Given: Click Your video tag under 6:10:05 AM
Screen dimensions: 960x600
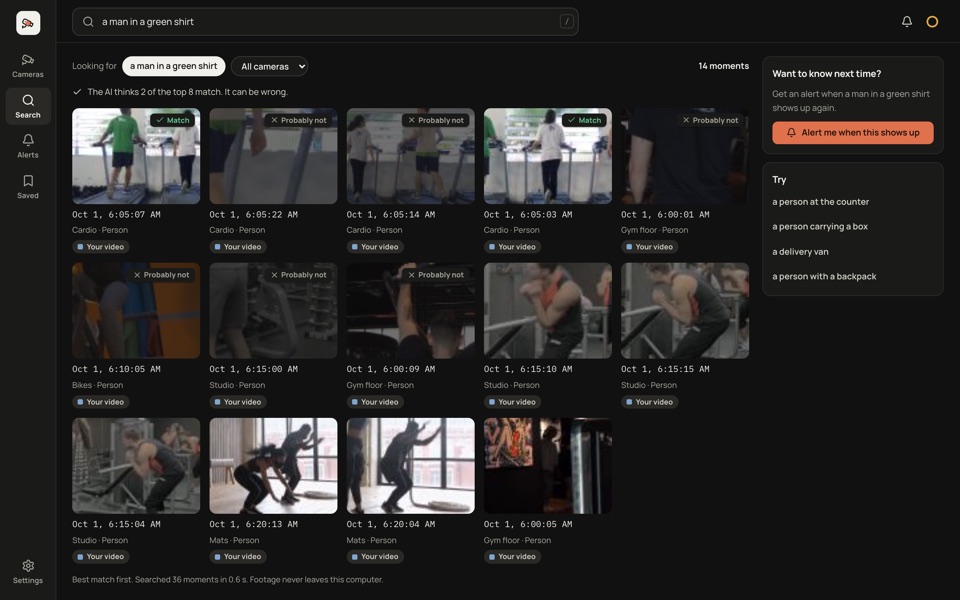Looking at the screenshot, I should pos(100,402).
